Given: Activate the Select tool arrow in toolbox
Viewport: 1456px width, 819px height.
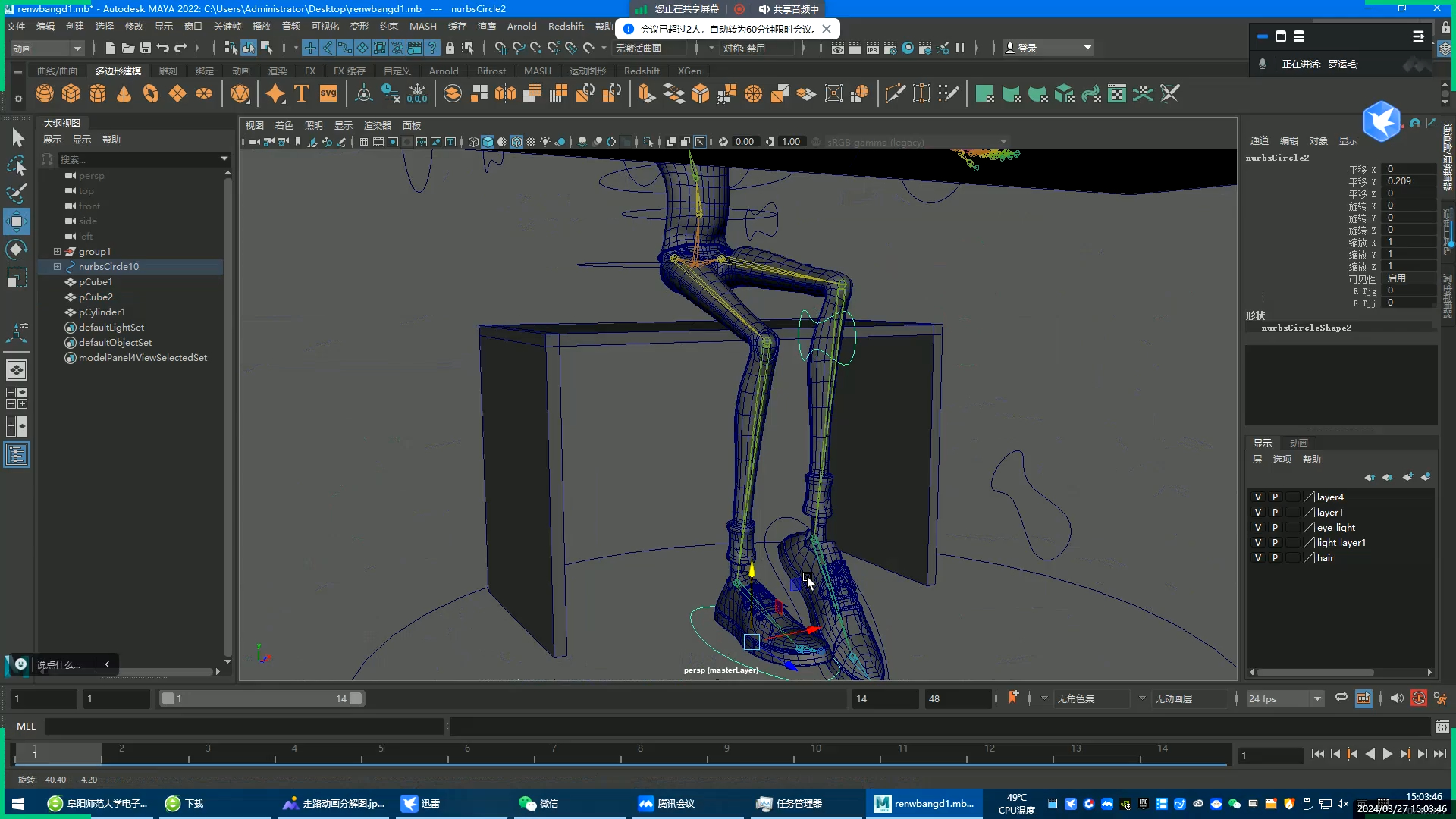Looking at the screenshot, I should point(17,137).
